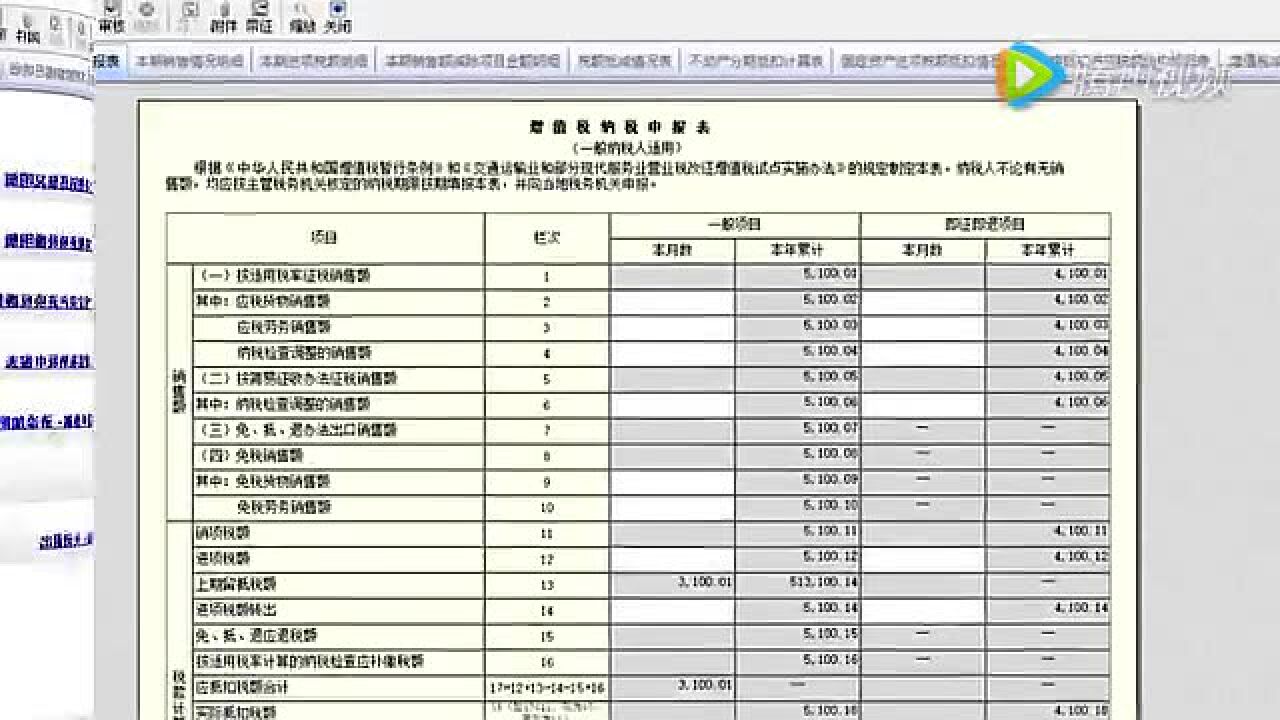Open the 不动产分期抵扣计算表 tab

pos(756,61)
